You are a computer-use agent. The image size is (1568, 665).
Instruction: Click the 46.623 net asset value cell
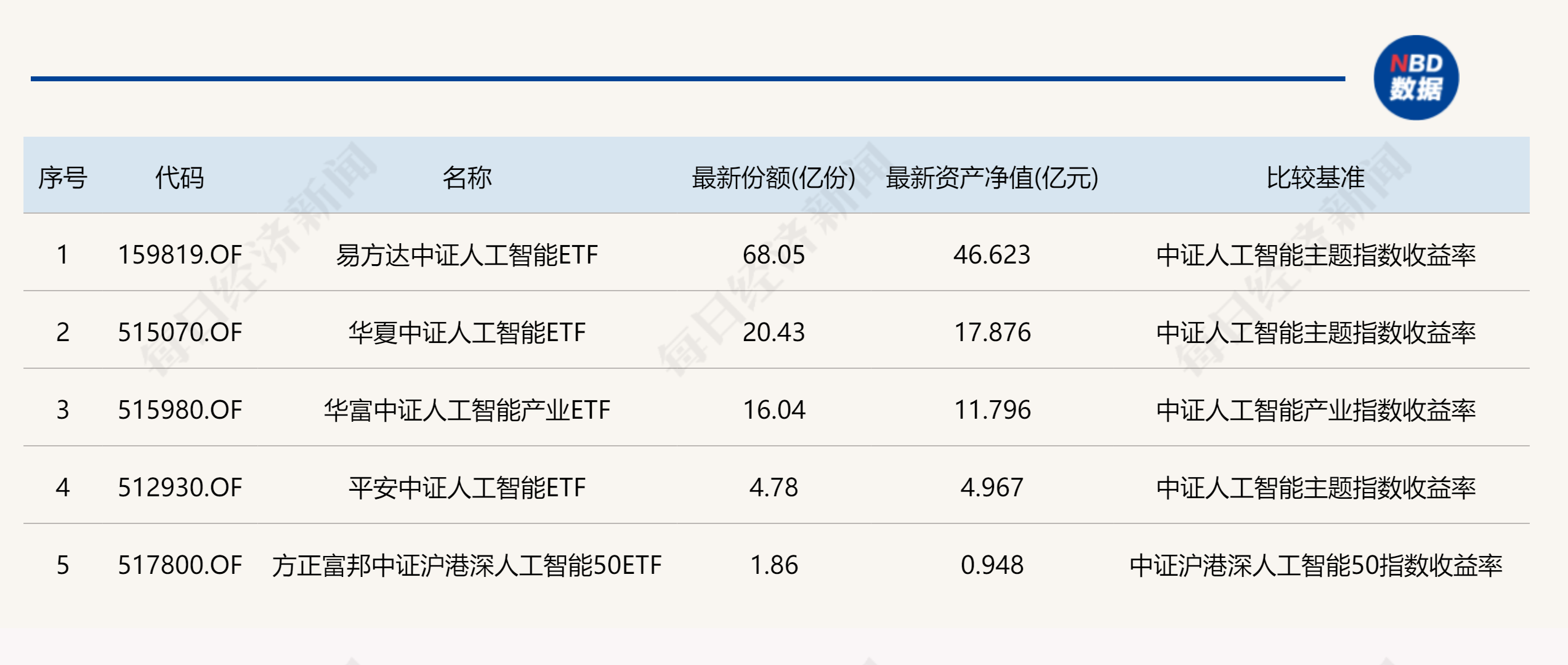[992, 254]
